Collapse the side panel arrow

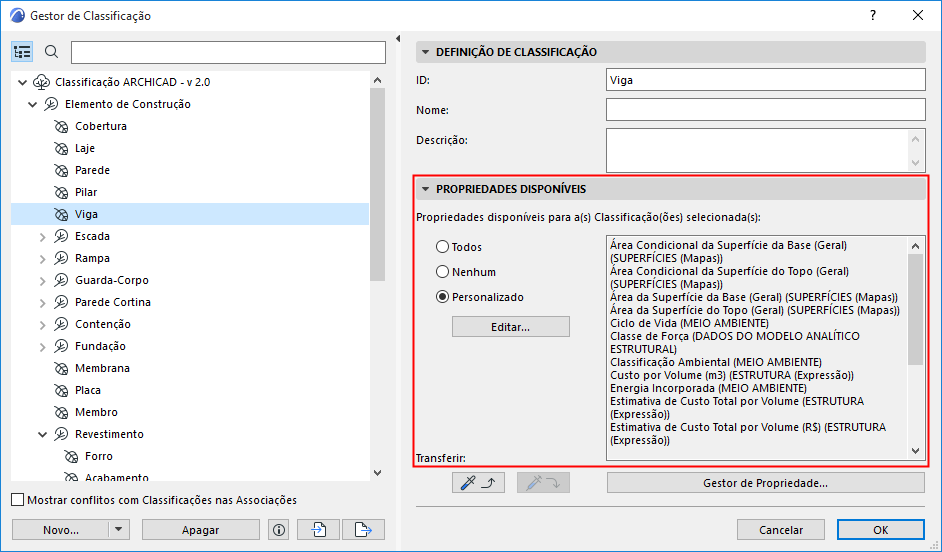[398, 39]
